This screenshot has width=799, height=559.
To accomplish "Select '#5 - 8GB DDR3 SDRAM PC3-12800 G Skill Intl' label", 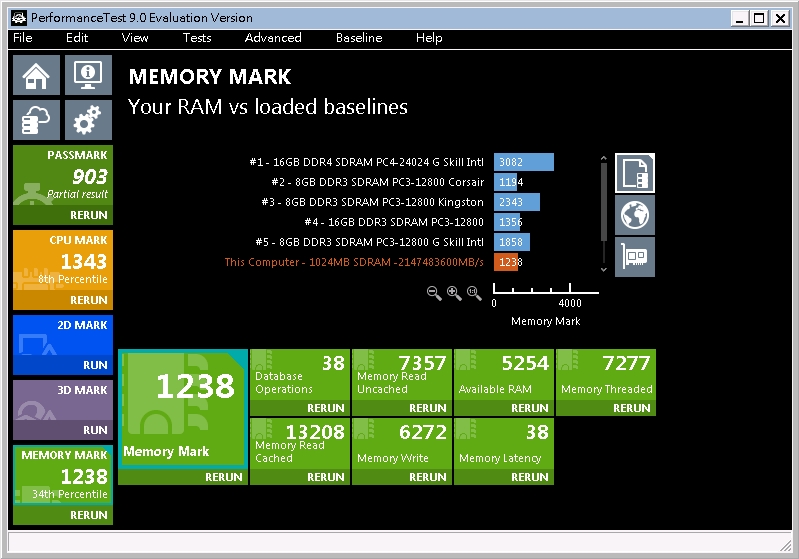I will (x=369, y=242).
